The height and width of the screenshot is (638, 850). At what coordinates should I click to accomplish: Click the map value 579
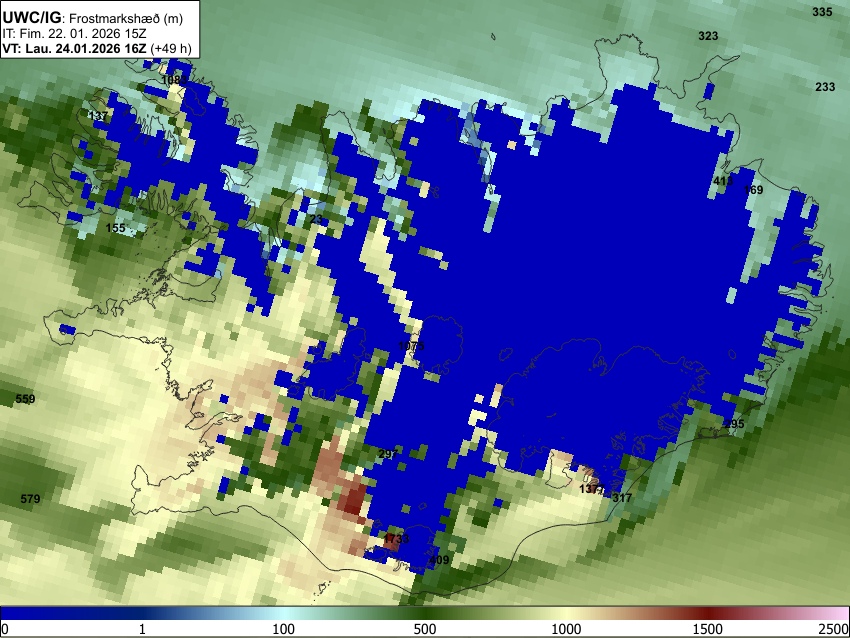(x=30, y=499)
